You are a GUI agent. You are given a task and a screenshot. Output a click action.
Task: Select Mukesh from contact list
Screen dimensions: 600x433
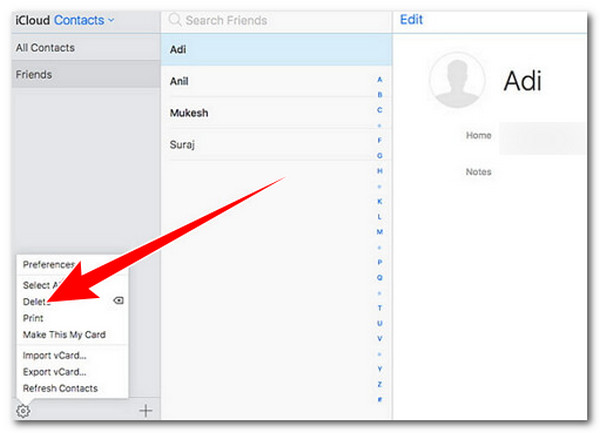click(188, 113)
